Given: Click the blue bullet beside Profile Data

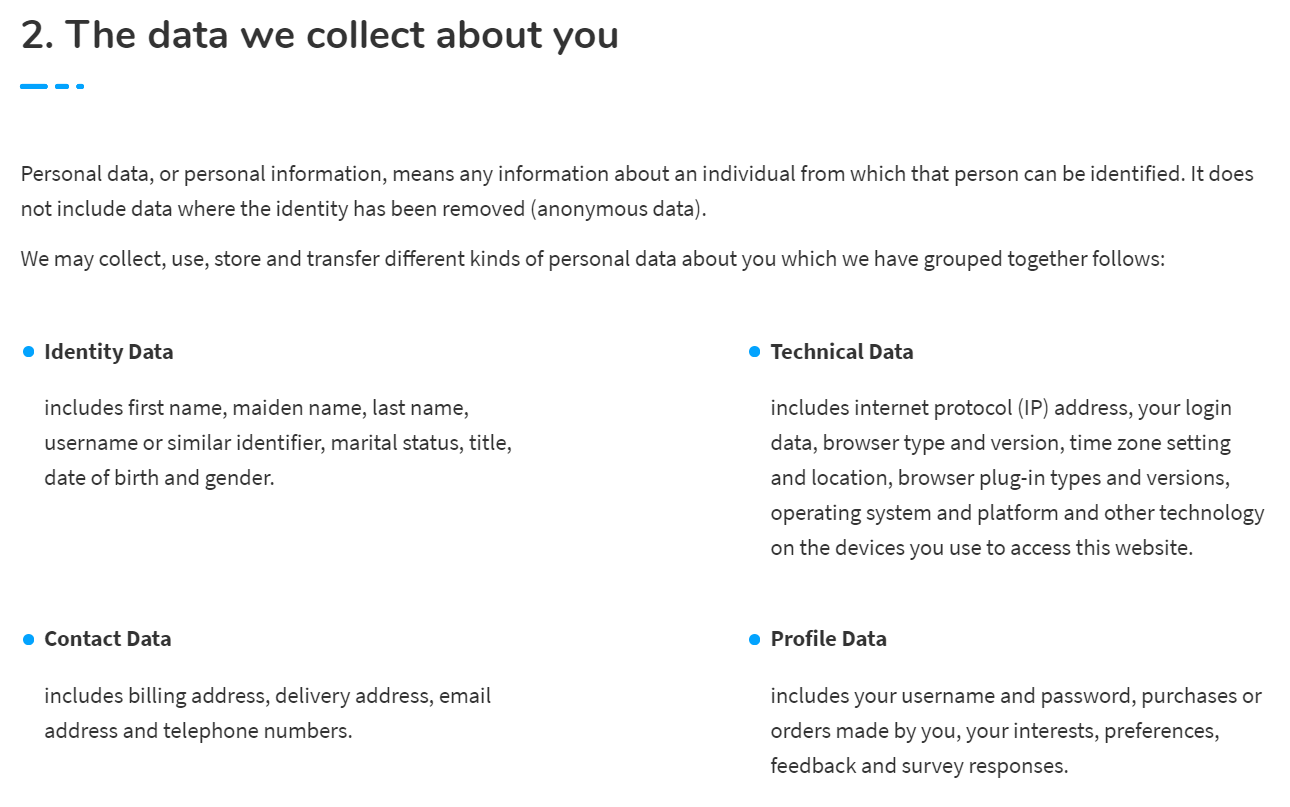Looking at the screenshot, I should click(x=755, y=639).
